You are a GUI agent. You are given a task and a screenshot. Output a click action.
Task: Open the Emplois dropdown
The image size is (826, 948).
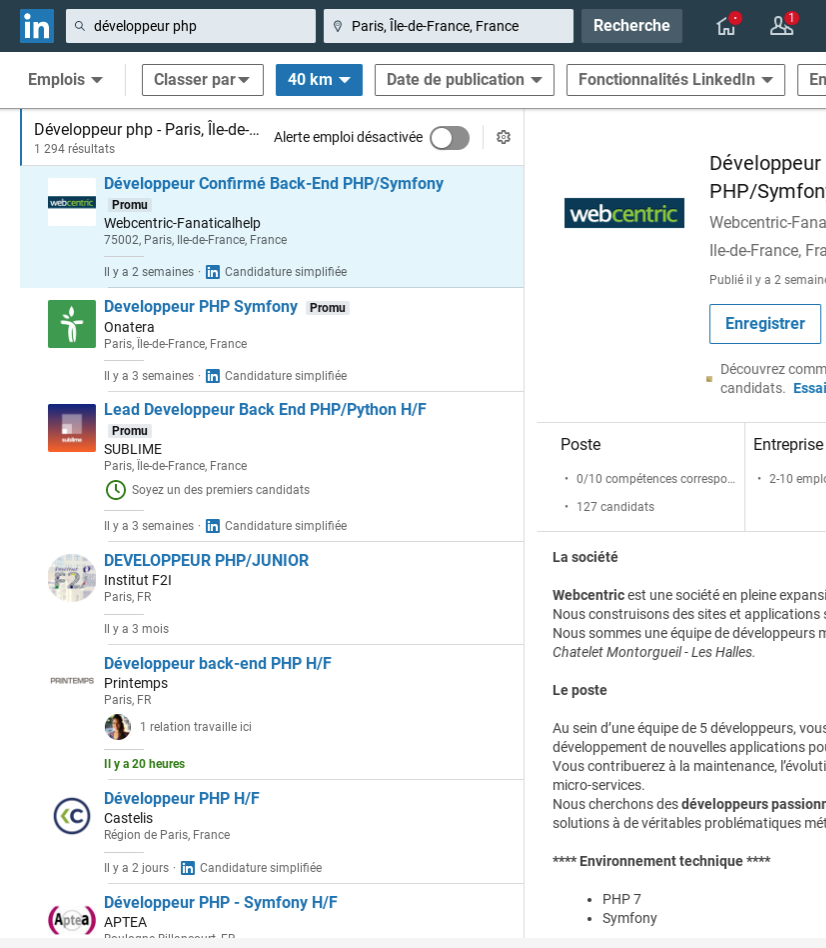tap(65, 80)
